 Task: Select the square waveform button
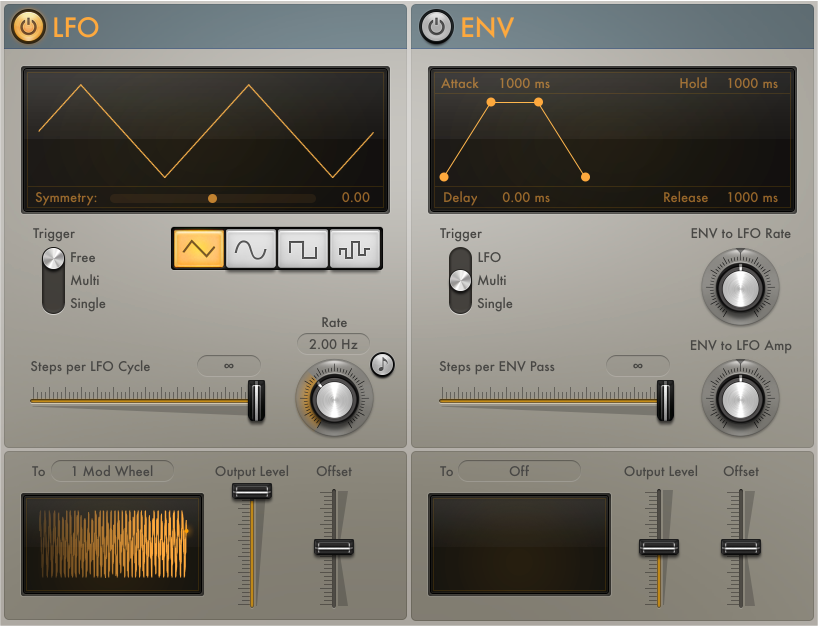point(303,249)
